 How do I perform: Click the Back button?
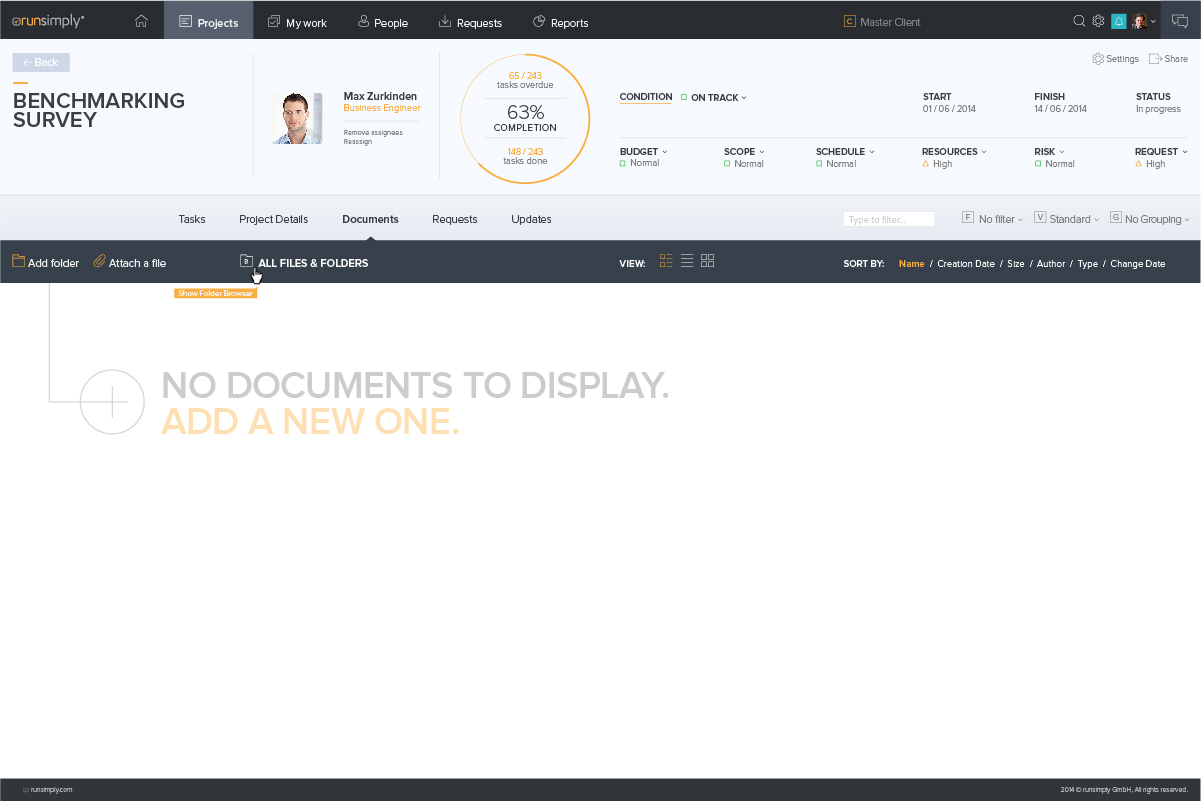point(41,62)
